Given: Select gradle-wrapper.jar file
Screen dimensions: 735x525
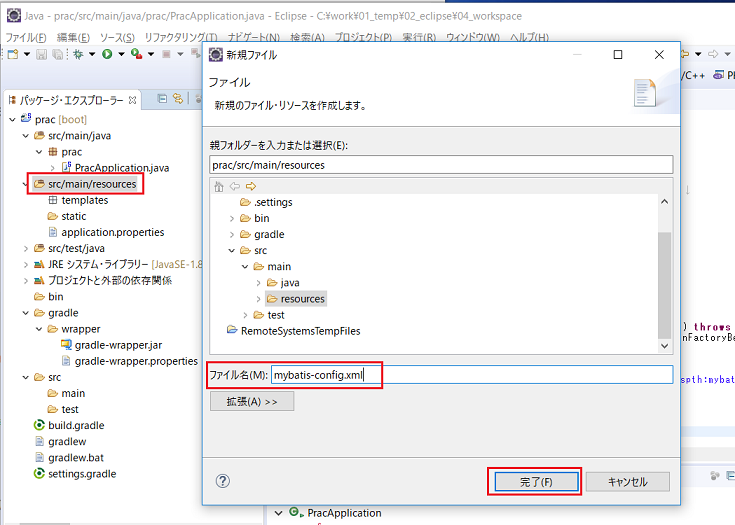Looking at the screenshot, I should [x=118, y=345].
